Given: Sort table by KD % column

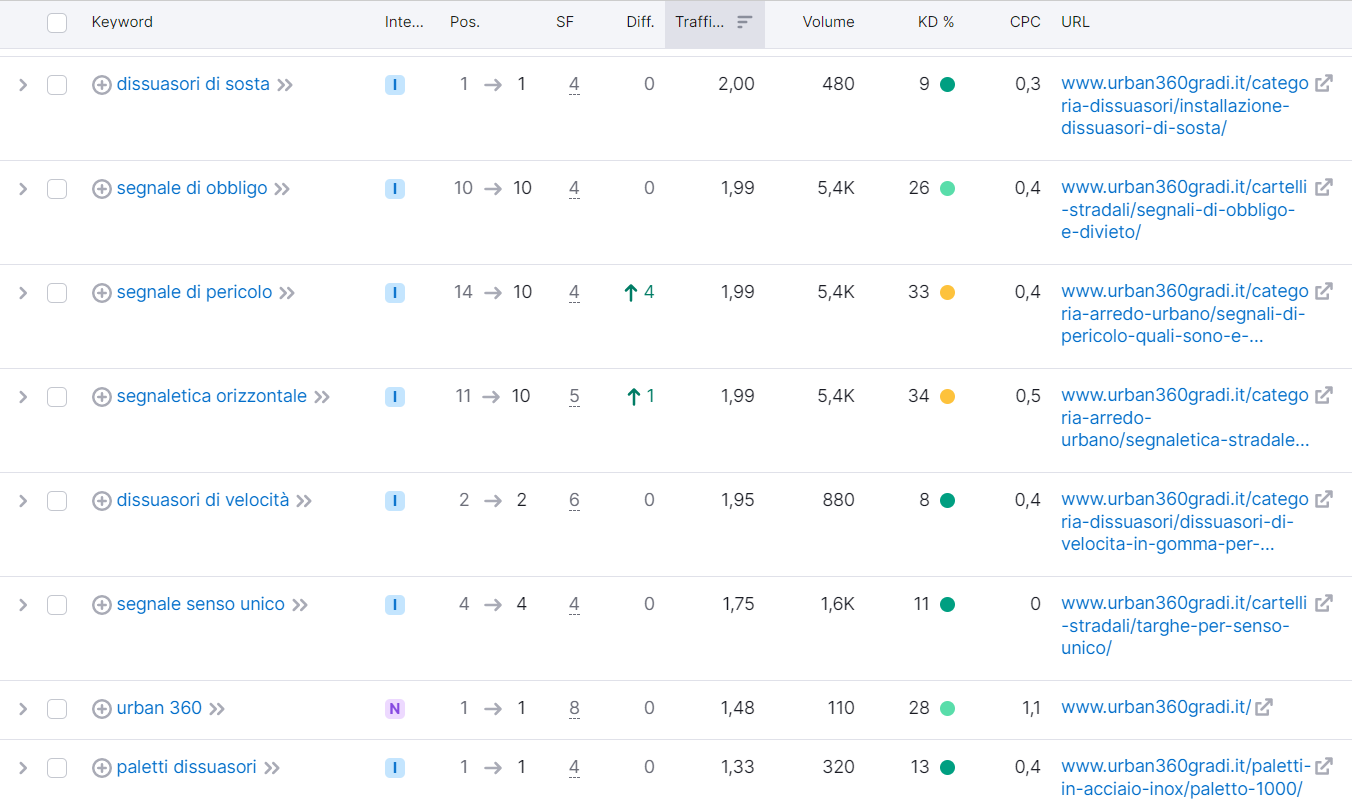Looking at the screenshot, I should click(936, 22).
